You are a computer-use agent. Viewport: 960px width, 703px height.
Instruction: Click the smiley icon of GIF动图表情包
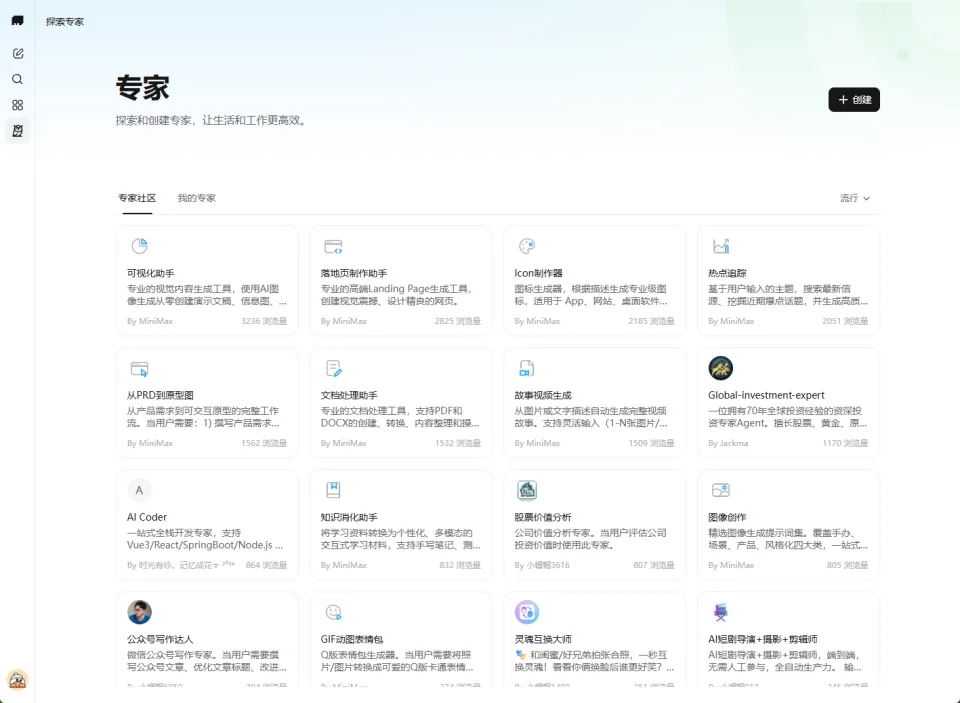(333, 612)
